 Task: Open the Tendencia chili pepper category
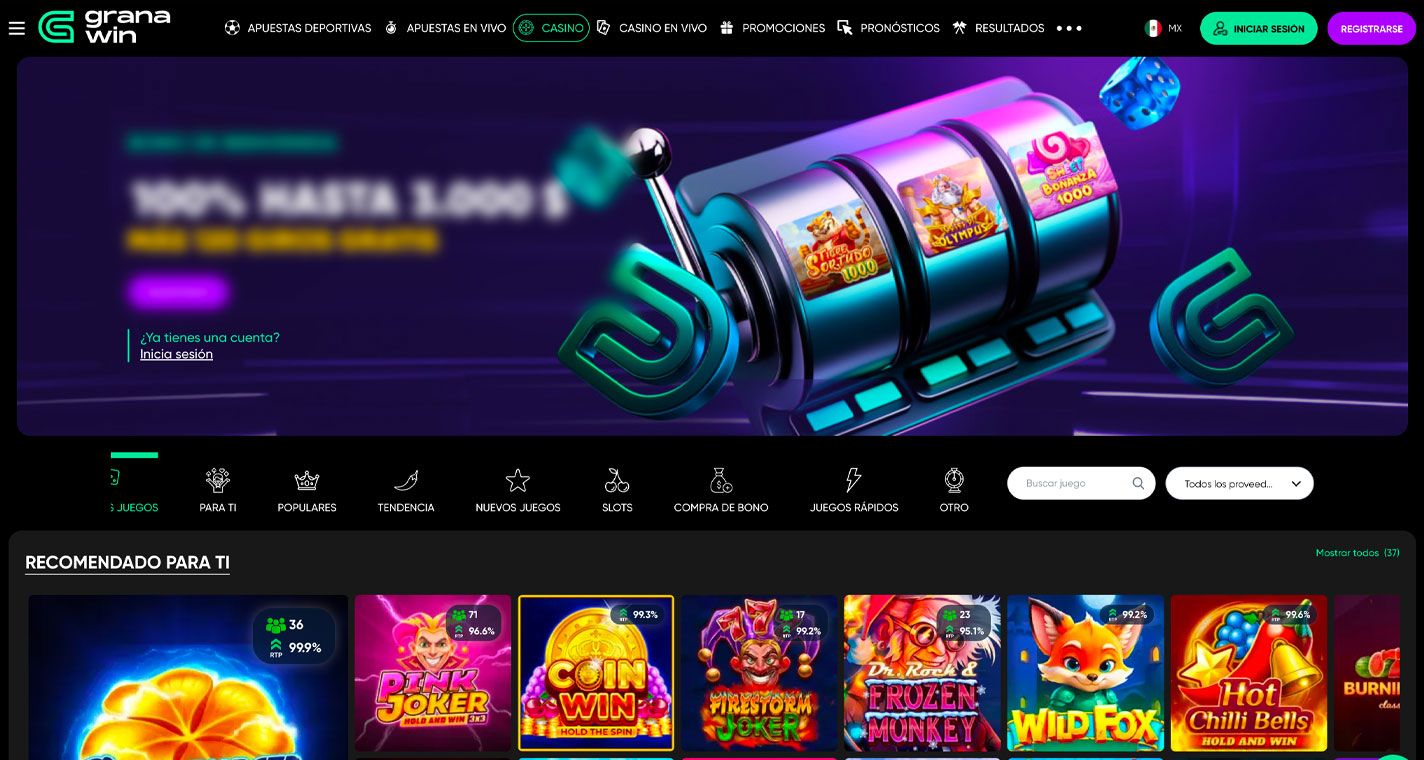(x=406, y=481)
